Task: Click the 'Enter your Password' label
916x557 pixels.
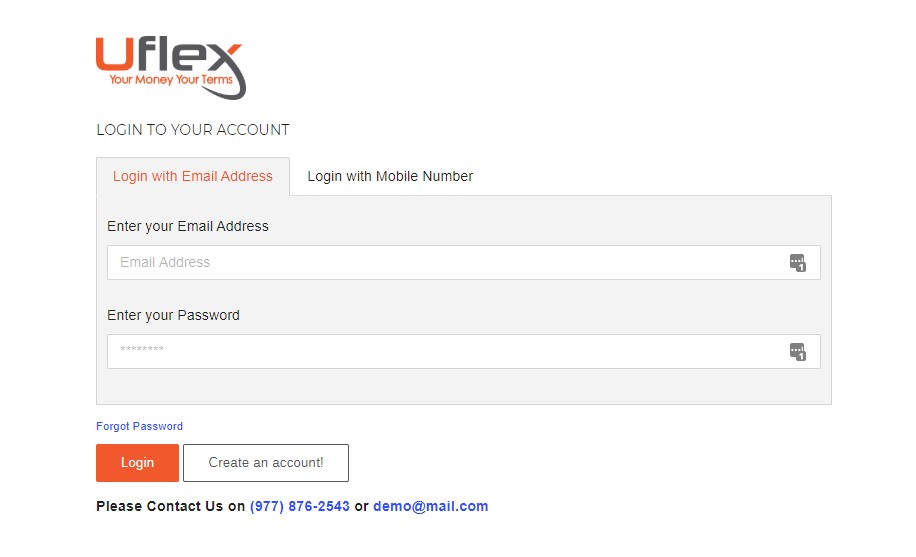Action: (x=174, y=315)
